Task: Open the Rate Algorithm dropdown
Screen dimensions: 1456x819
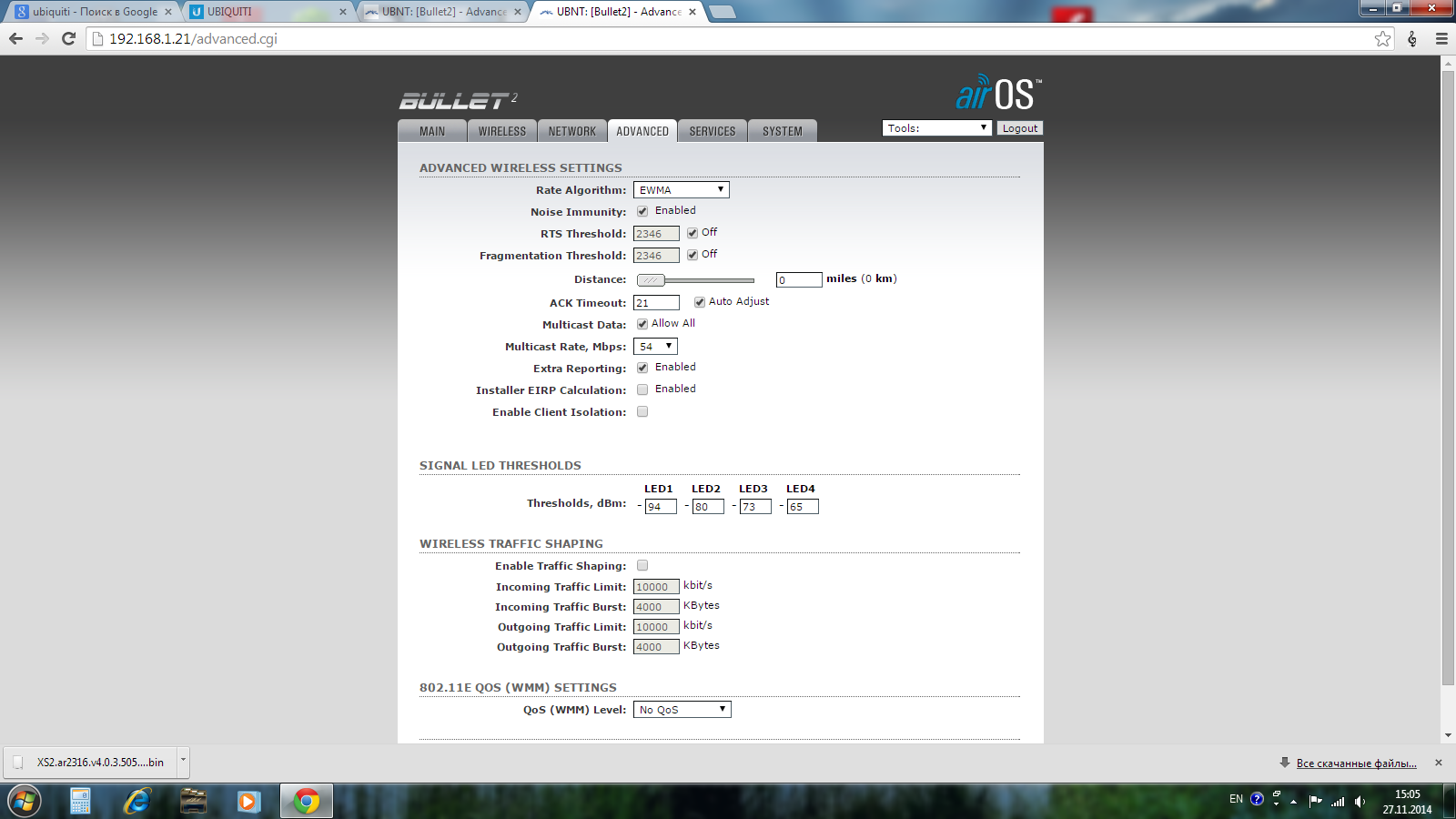Action: pyautogui.click(x=682, y=190)
